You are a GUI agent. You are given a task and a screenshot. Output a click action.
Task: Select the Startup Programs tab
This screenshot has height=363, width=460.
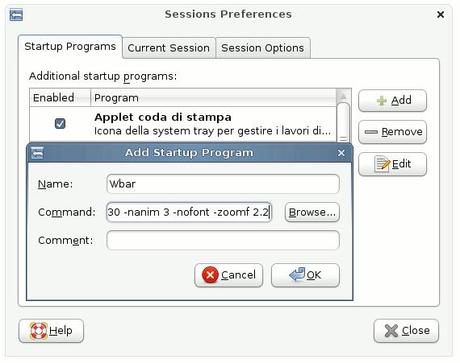pyautogui.click(x=70, y=47)
